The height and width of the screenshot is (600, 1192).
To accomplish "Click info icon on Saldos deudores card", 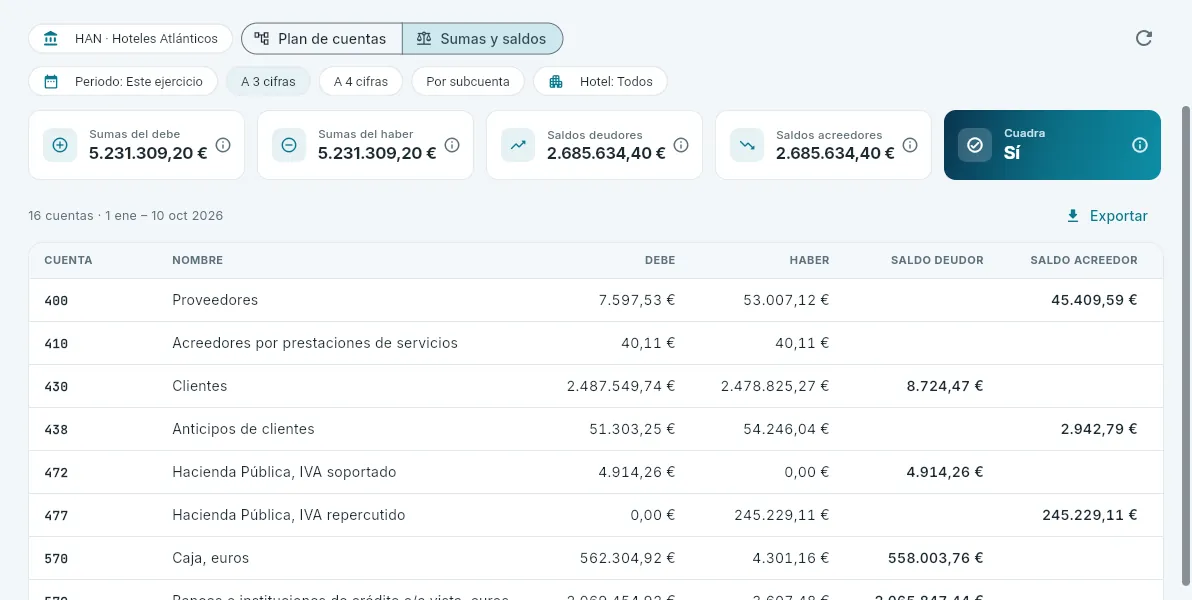I will 680,144.
